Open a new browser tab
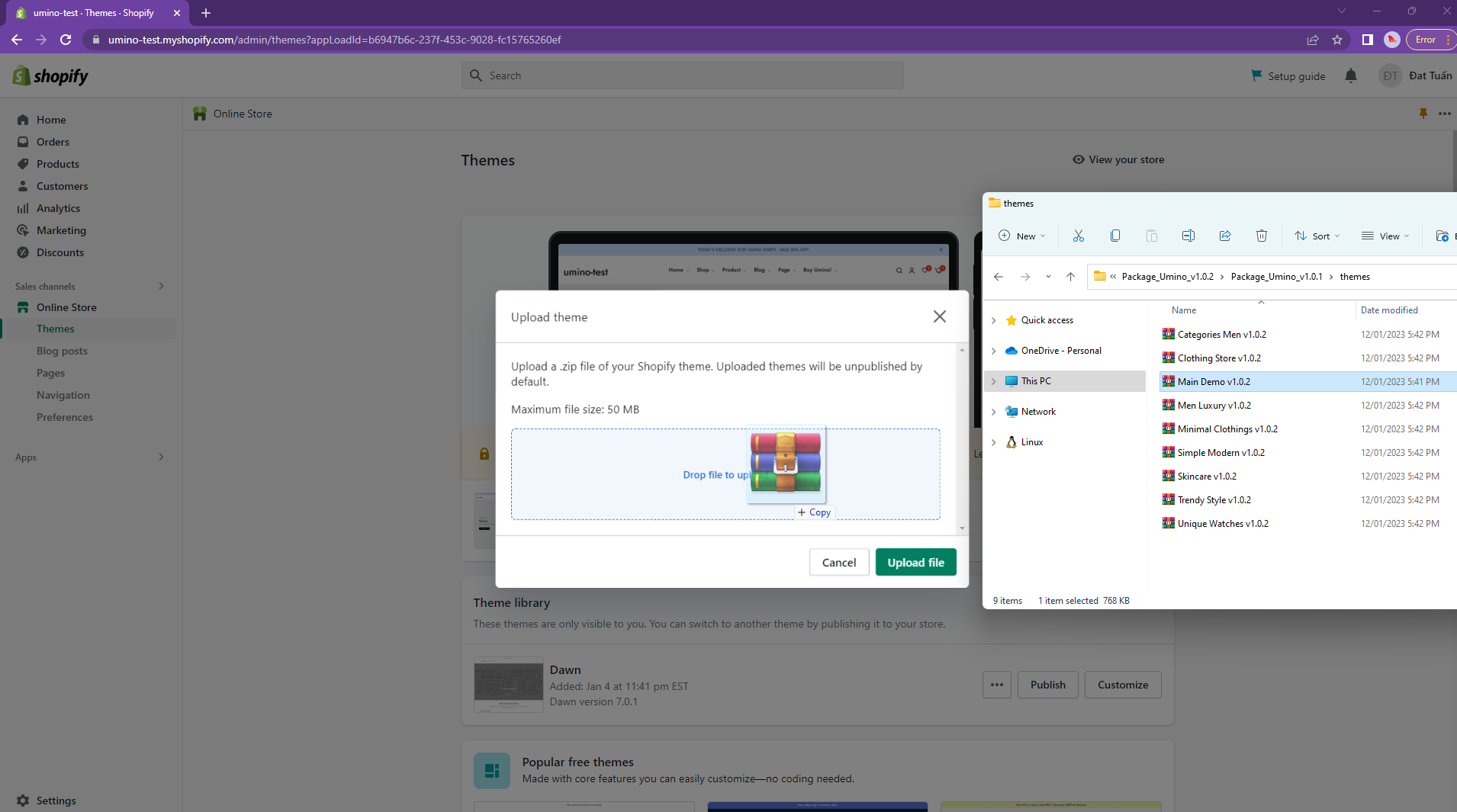1457x812 pixels. 205,13
